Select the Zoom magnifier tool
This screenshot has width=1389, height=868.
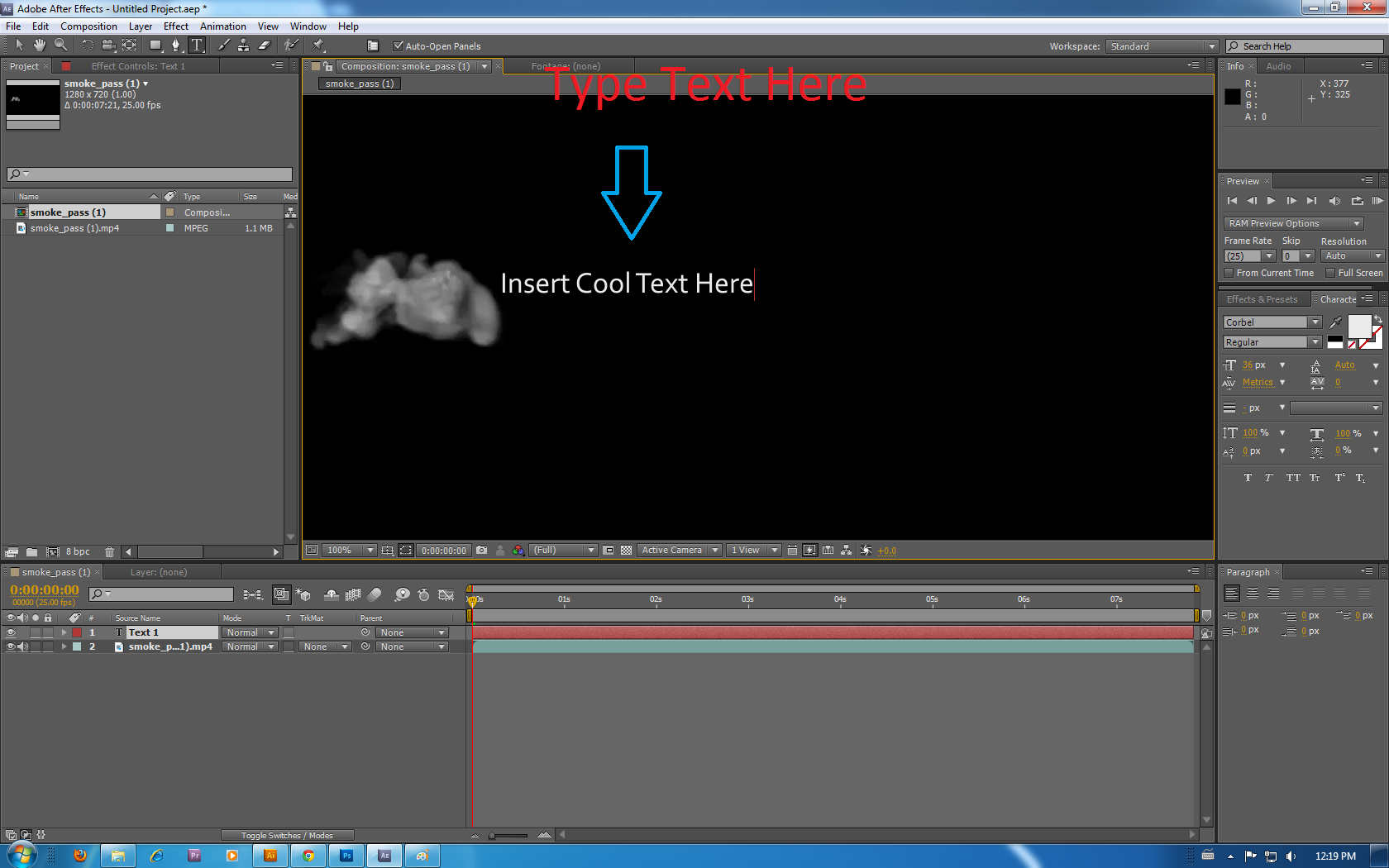pos(60,45)
